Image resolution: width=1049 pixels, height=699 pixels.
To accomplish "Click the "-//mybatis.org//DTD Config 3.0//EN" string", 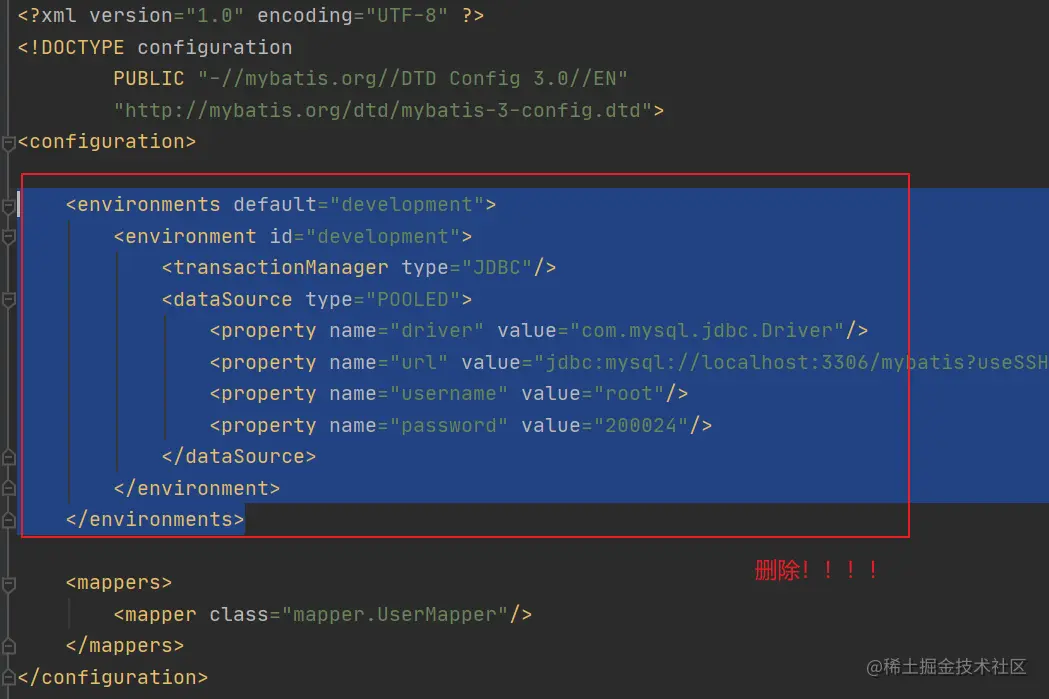I will tap(413, 79).
